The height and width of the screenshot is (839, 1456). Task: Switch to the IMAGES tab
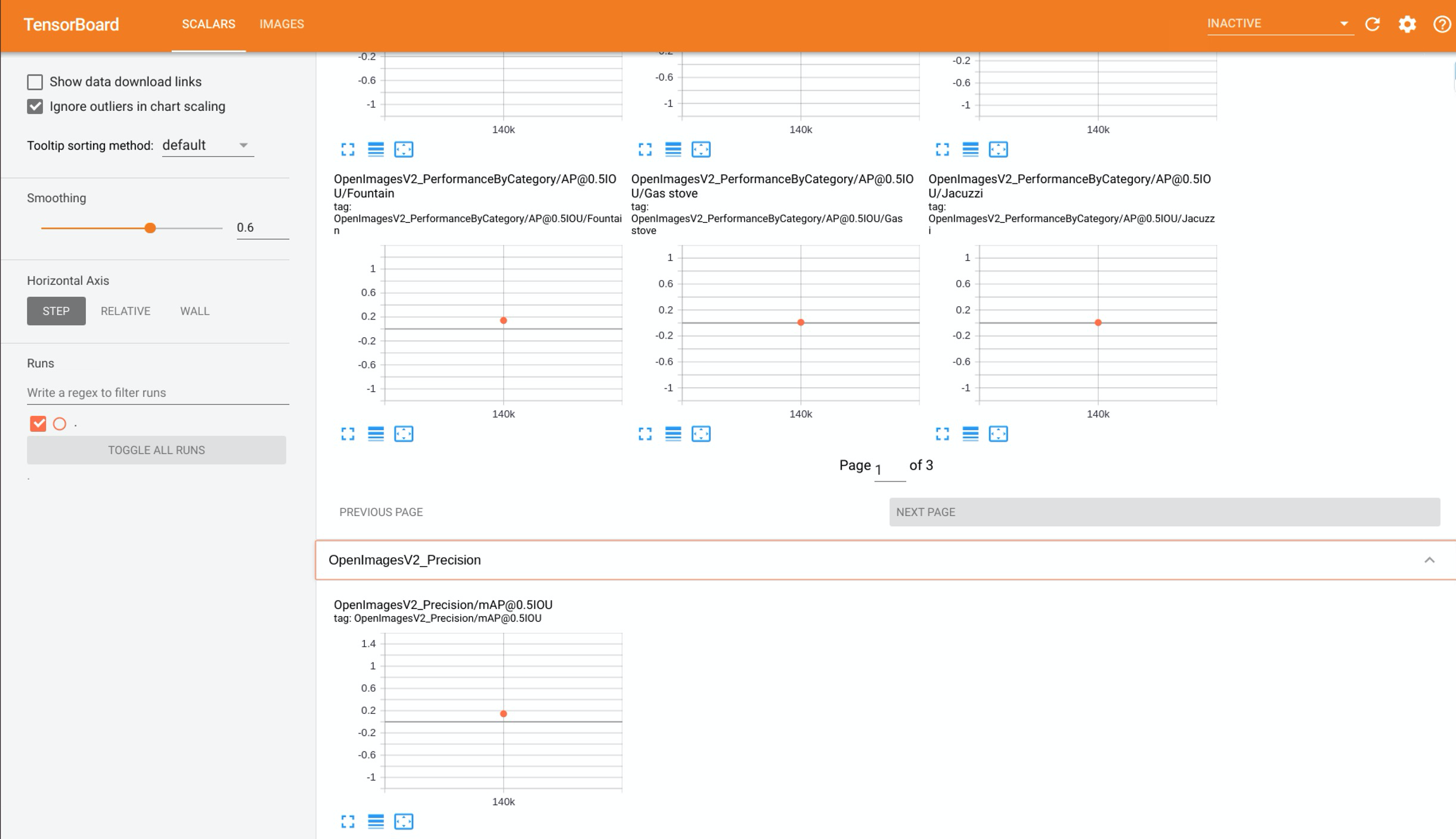click(281, 24)
